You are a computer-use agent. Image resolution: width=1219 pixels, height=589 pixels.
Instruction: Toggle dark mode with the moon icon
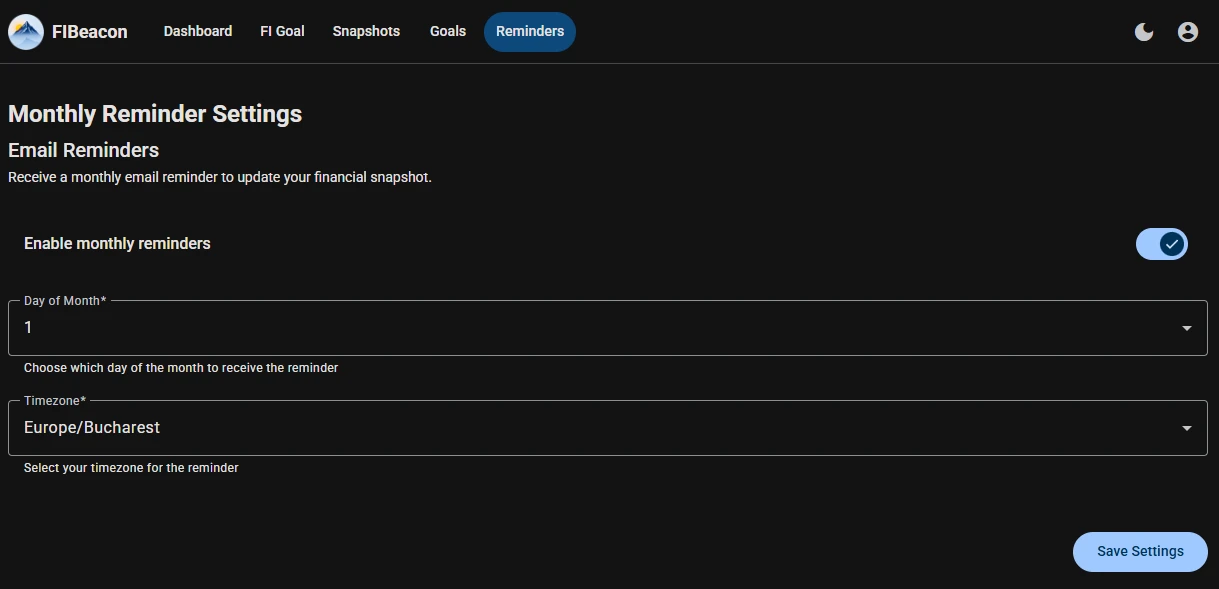(1143, 31)
